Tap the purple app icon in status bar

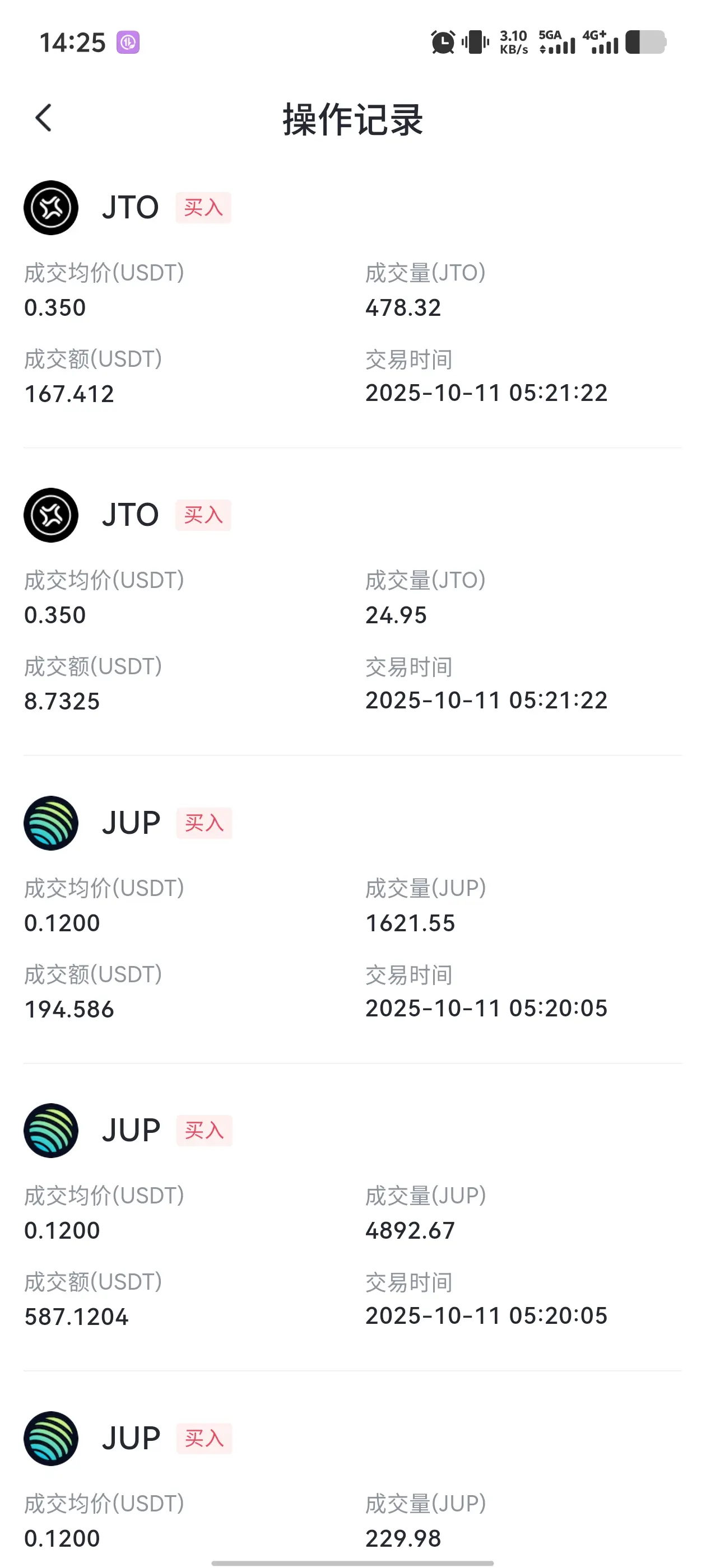(128, 43)
